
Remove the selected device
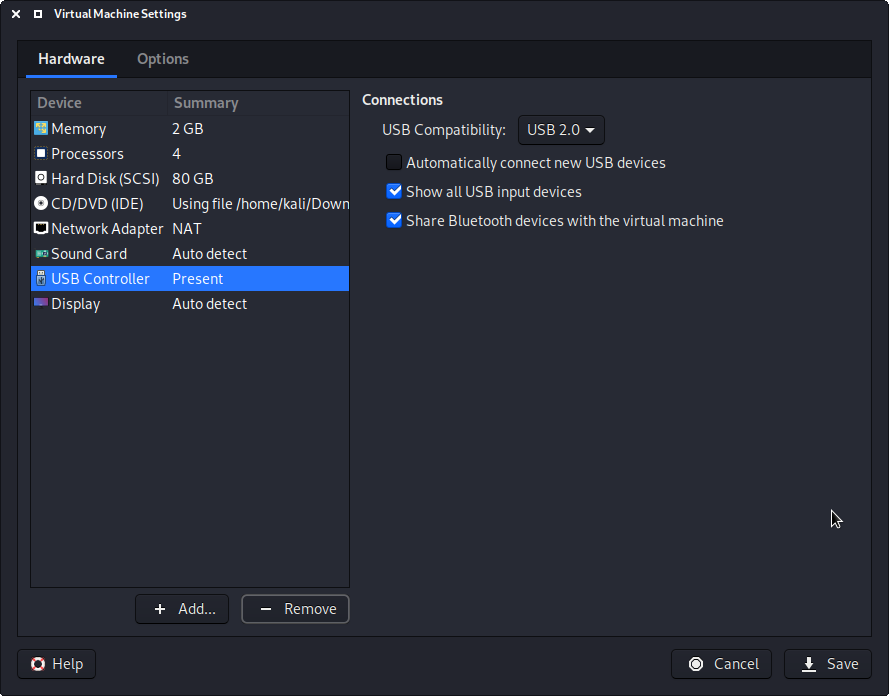pyautogui.click(x=296, y=609)
